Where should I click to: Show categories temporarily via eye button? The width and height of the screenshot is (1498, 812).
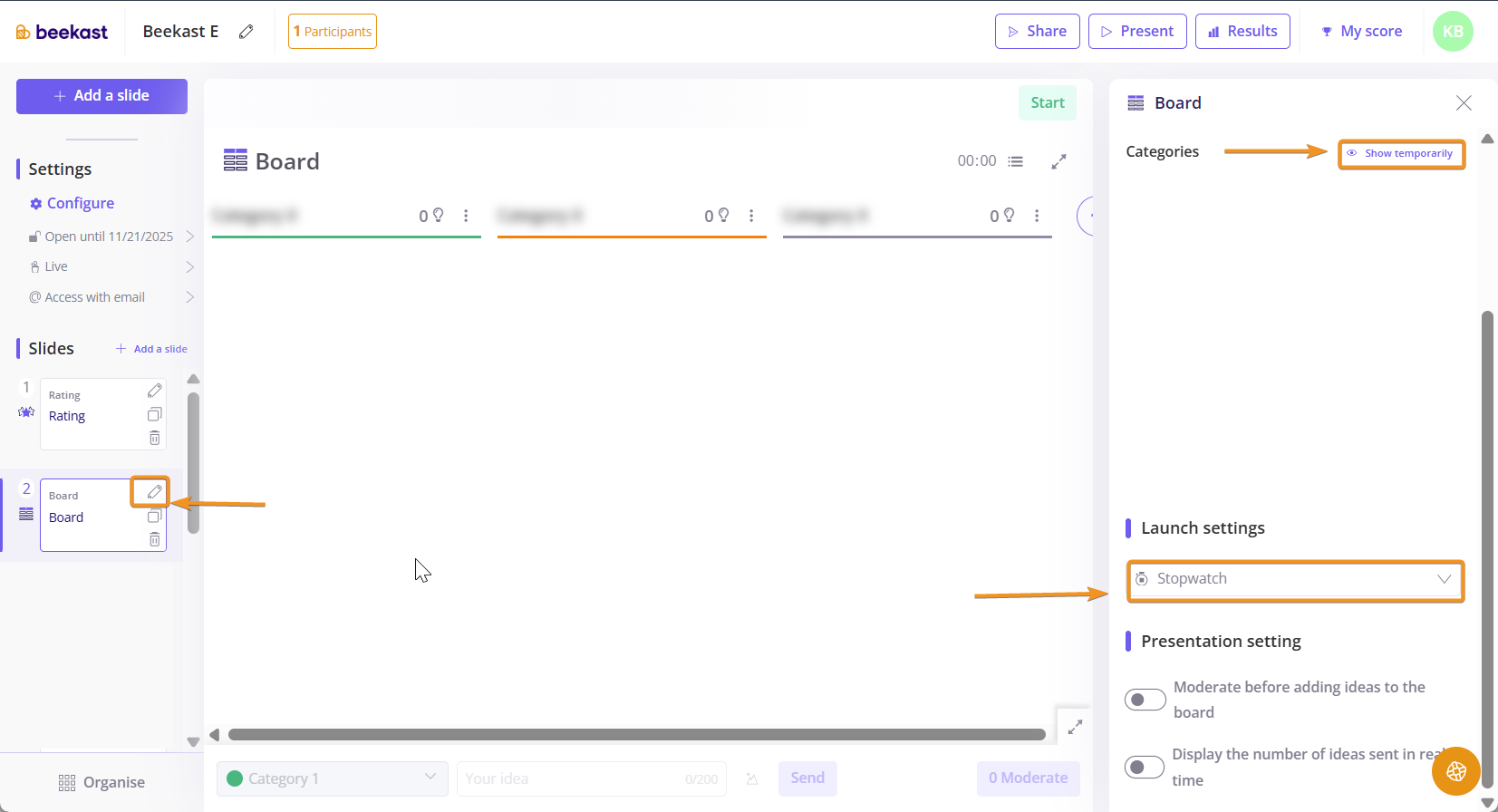tap(1401, 154)
